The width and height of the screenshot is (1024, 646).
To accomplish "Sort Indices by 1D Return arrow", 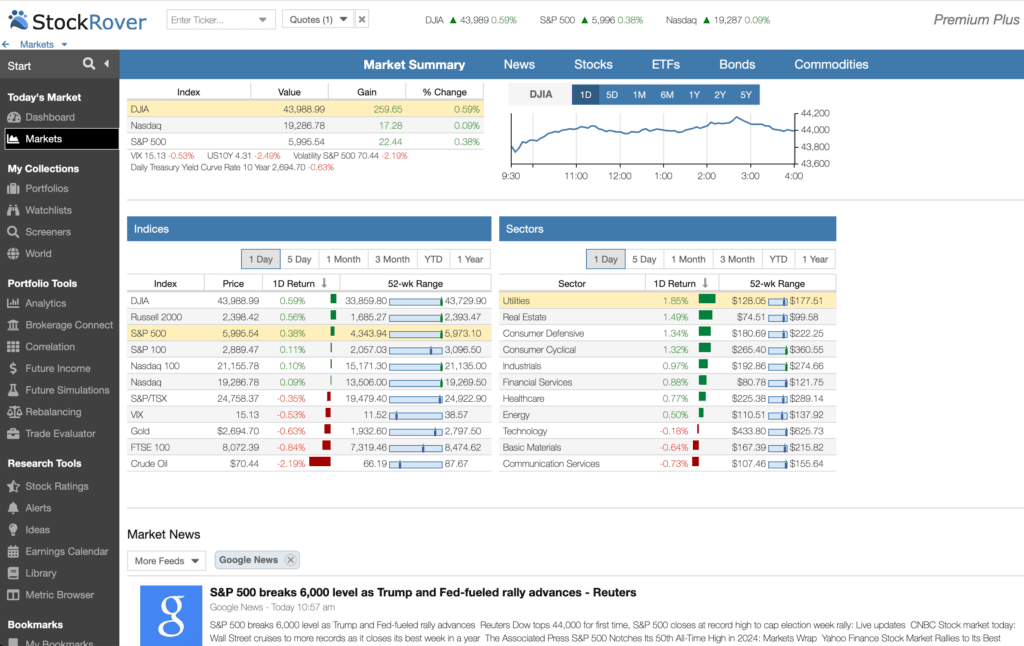I will [324, 283].
